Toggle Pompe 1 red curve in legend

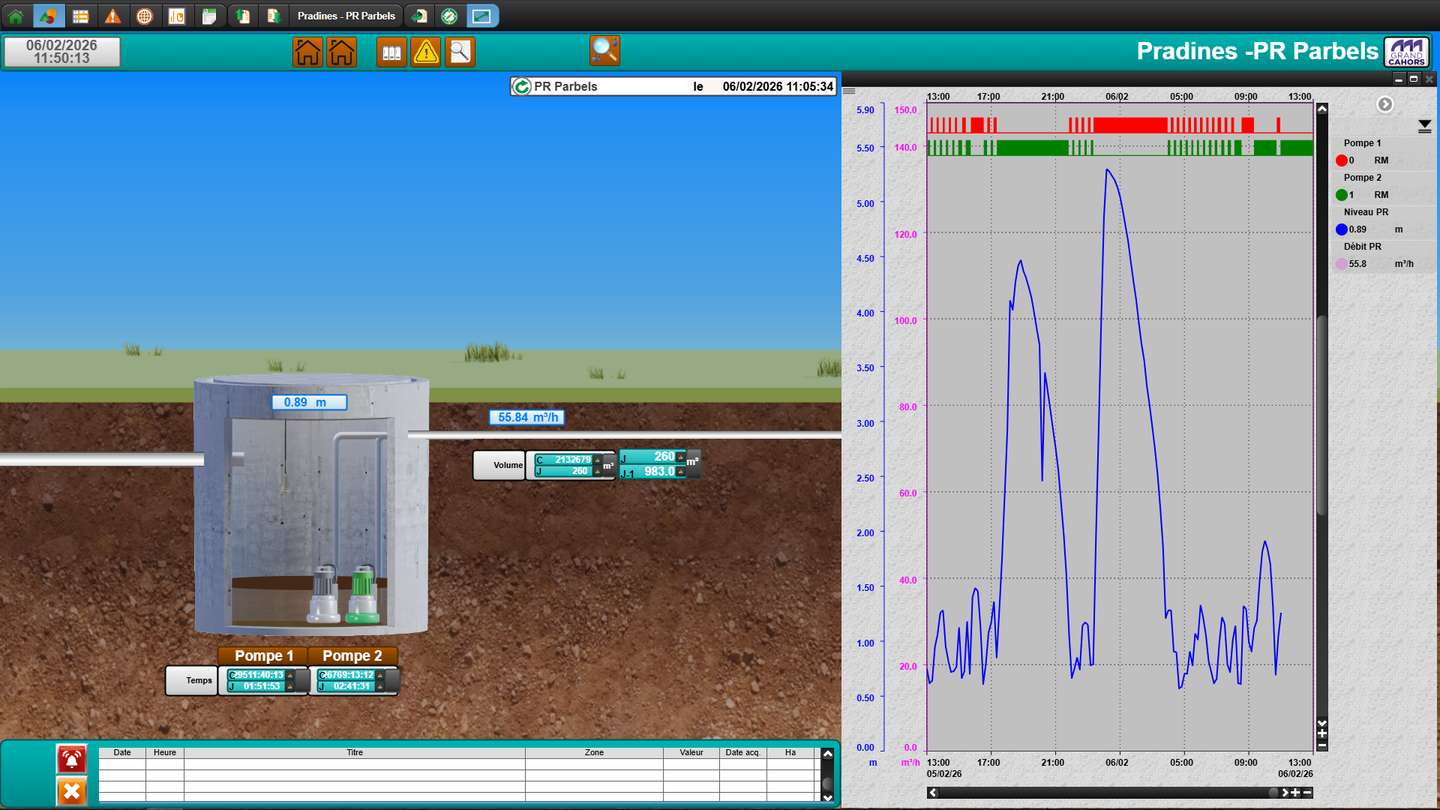1342,160
